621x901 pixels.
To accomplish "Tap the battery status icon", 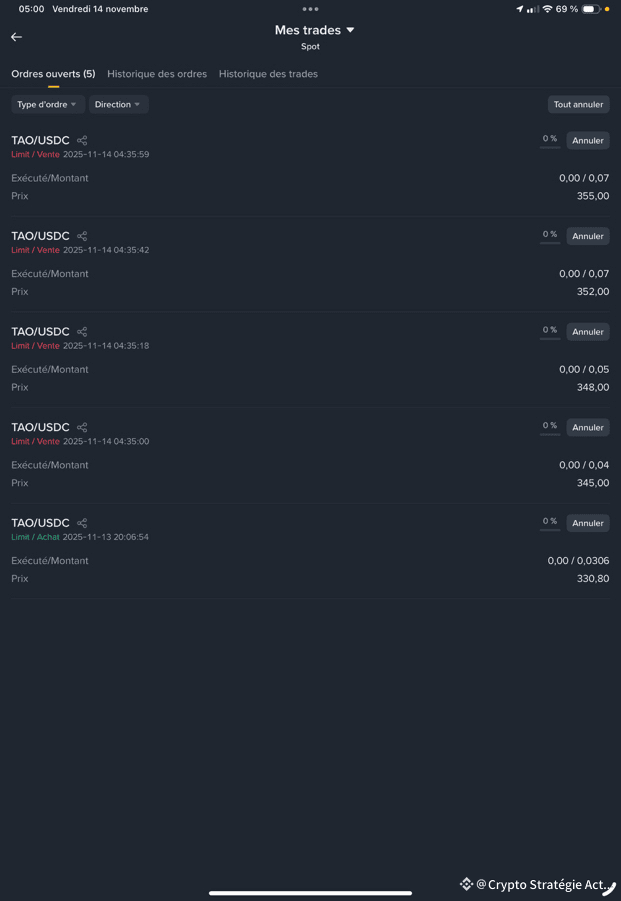I will (x=590, y=9).
